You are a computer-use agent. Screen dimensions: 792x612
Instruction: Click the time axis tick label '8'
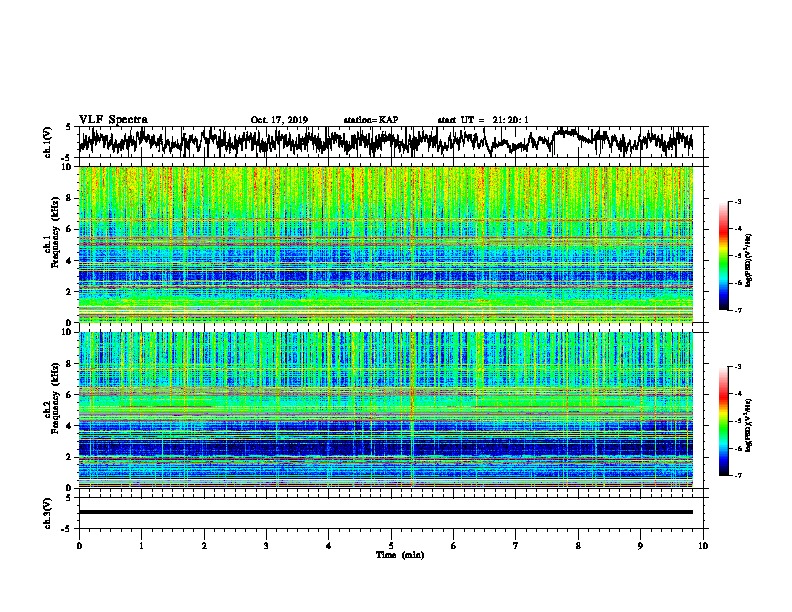click(x=578, y=546)
